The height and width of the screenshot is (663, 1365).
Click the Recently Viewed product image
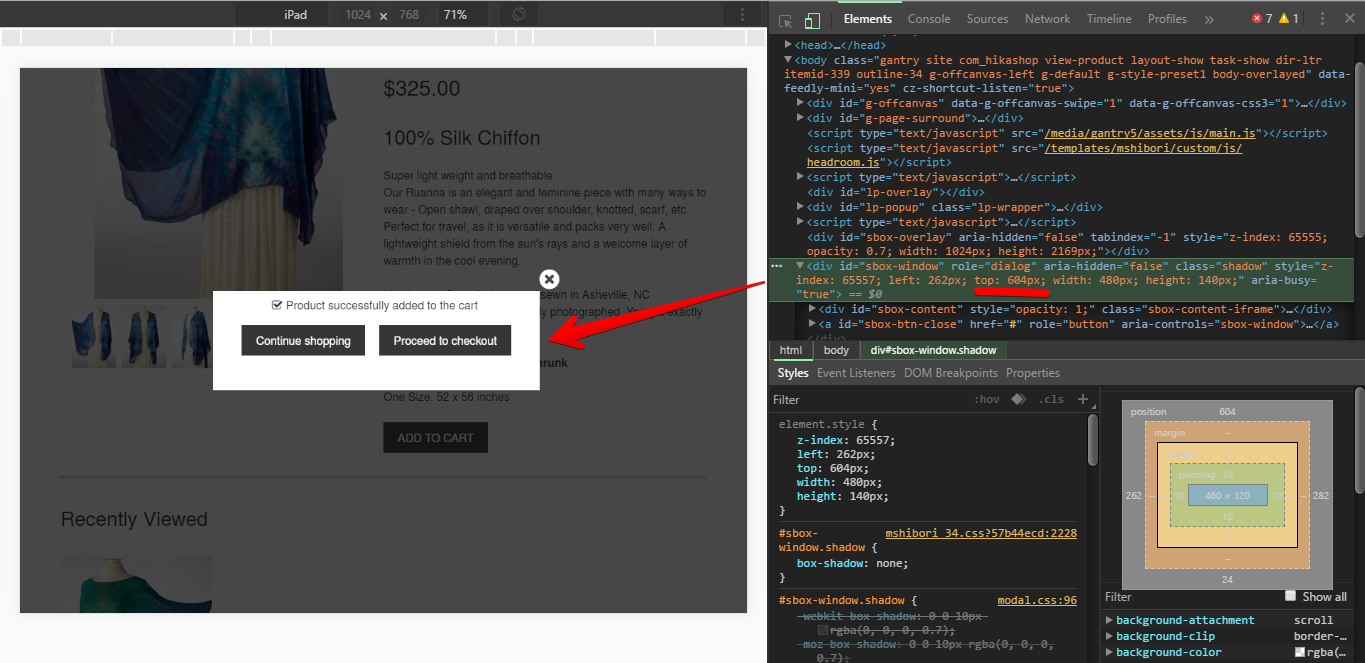click(136, 584)
